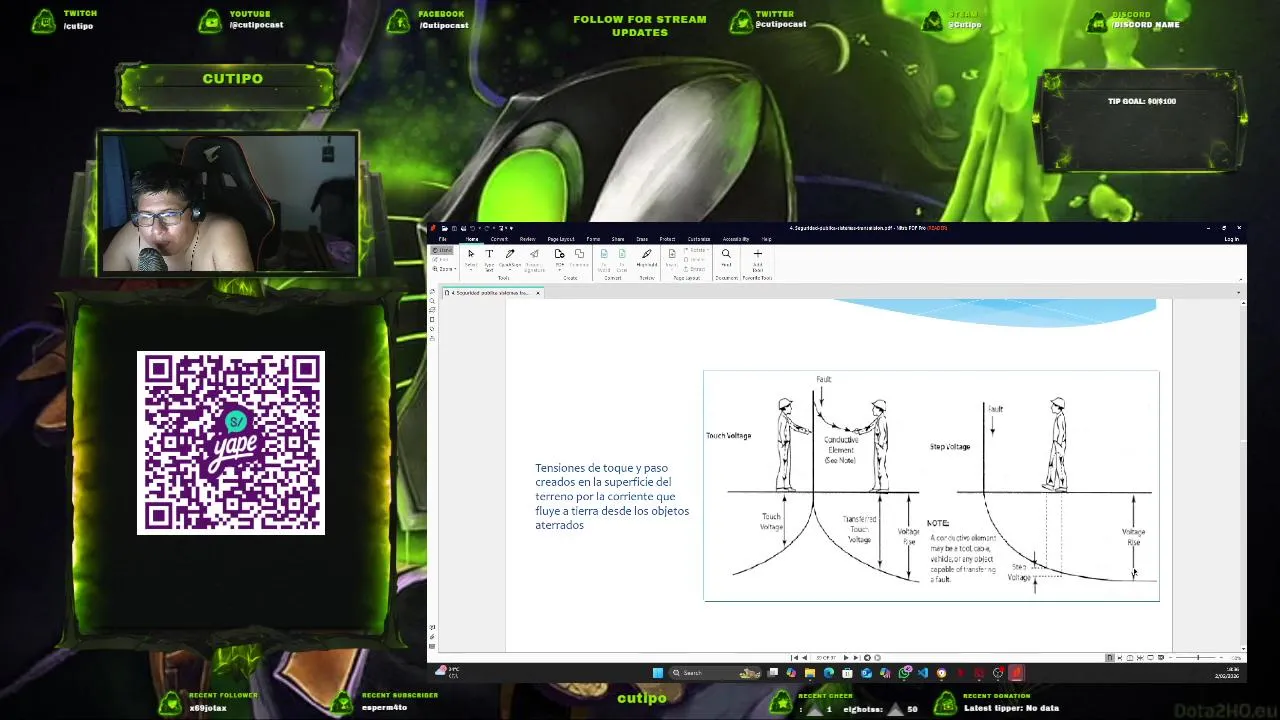Image resolution: width=1280 pixels, height=720 pixels.
Task: Open the Select tool dropdown arrow
Action: point(471,270)
